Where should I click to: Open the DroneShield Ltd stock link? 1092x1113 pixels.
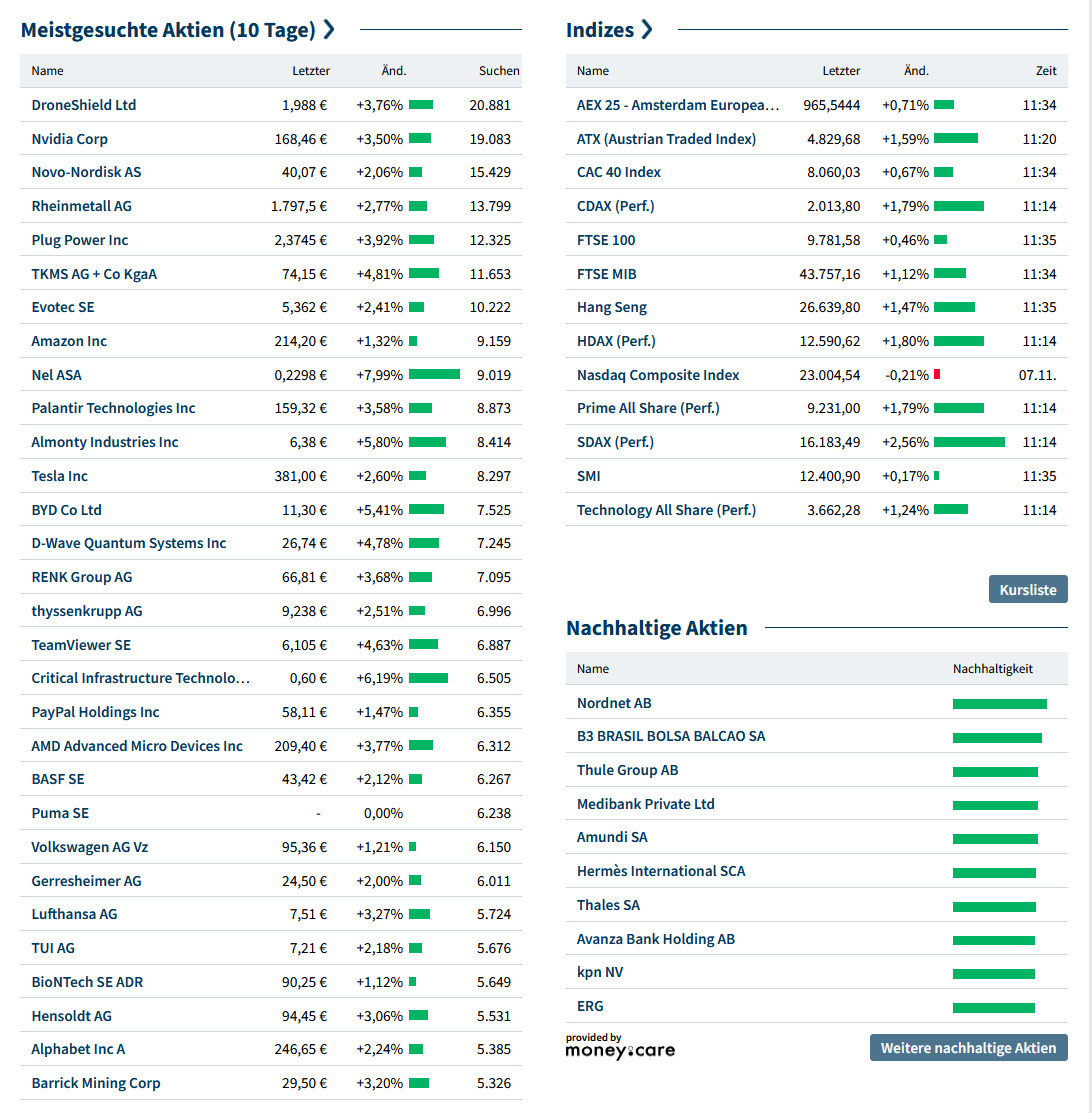[x=83, y=105]
